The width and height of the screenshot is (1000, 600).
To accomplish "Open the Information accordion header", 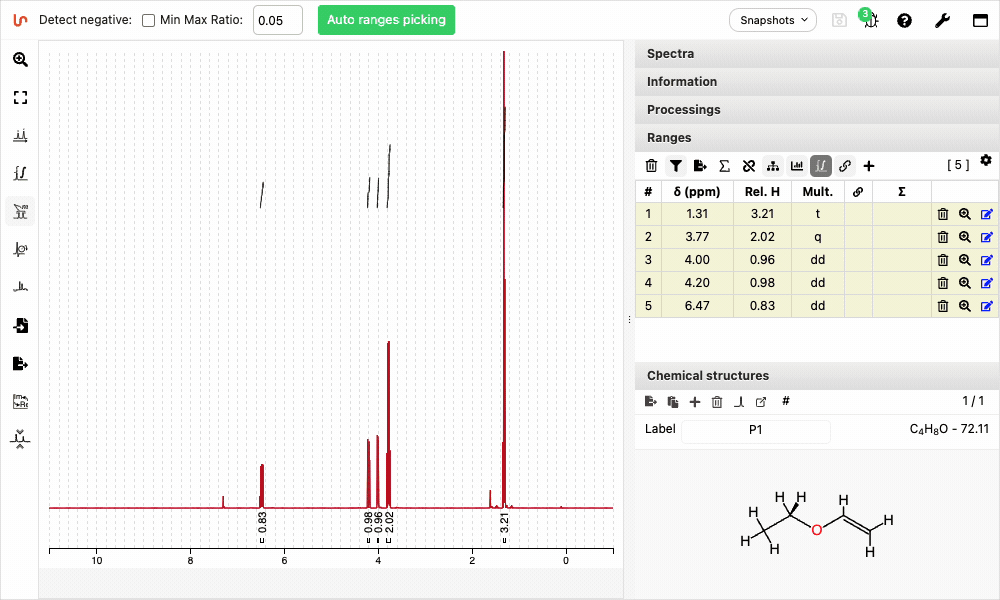I will click(815, 82).
